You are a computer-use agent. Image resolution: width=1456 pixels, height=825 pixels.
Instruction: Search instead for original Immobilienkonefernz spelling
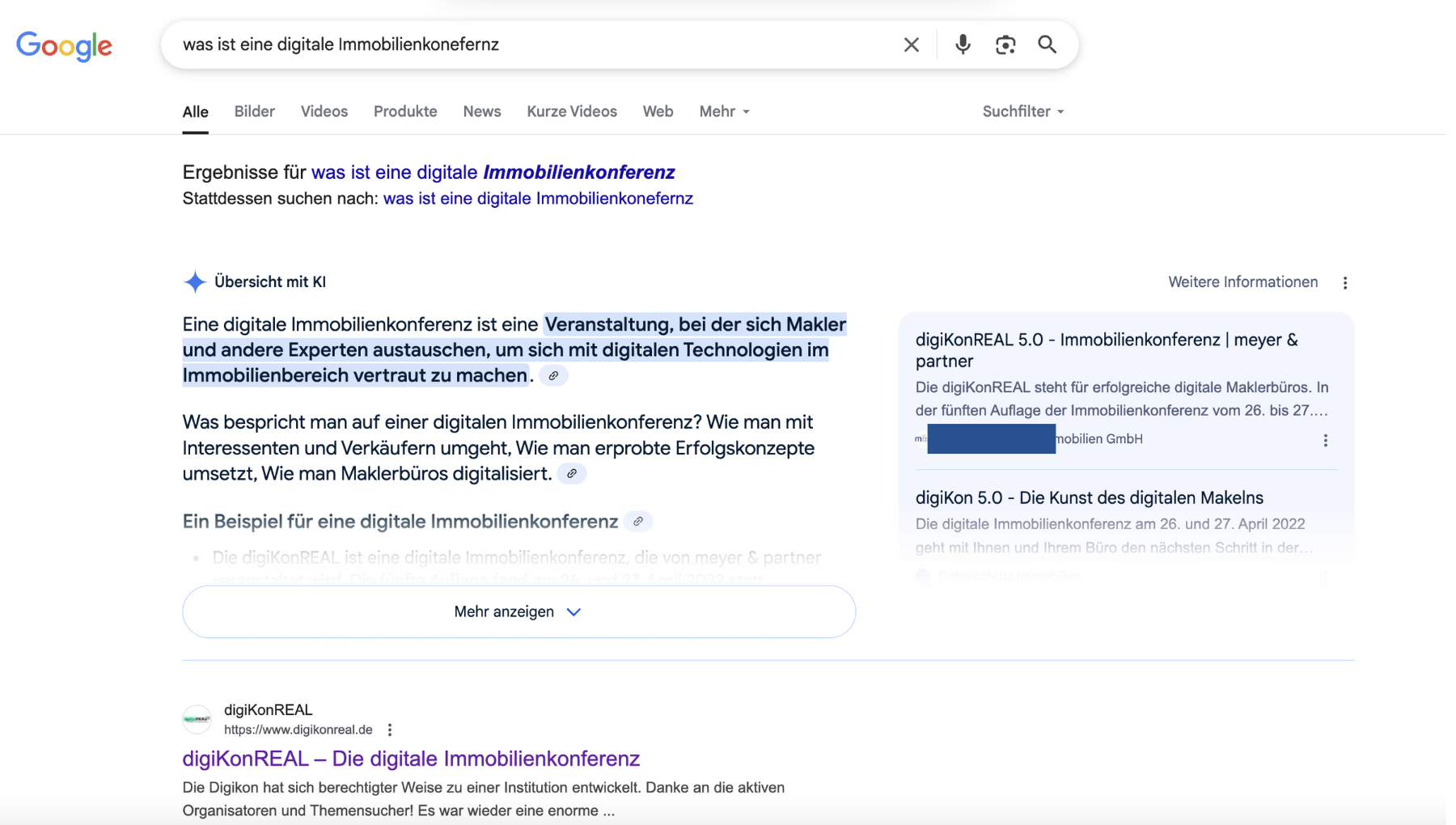(538, 198)
